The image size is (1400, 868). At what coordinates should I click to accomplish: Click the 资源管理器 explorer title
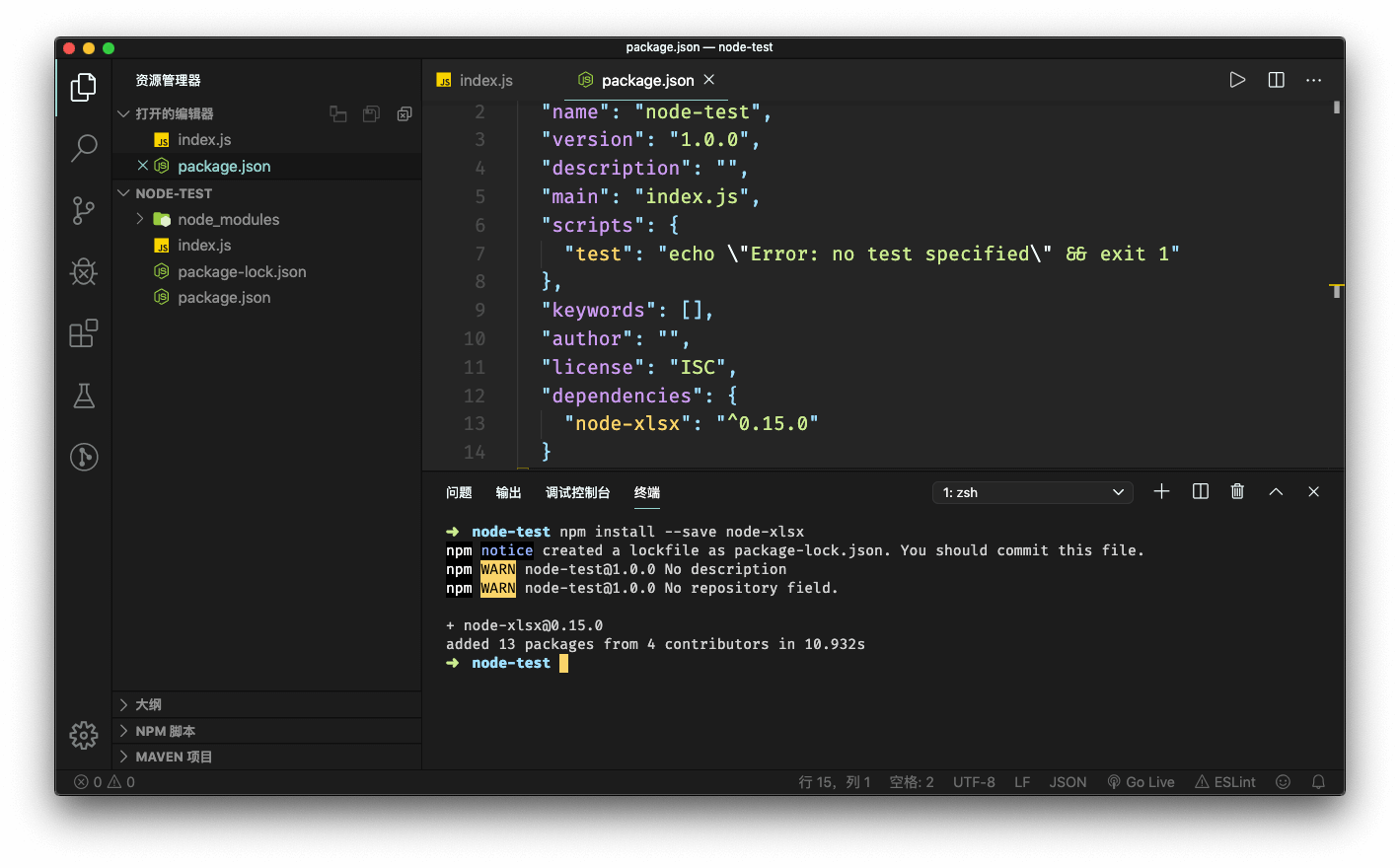click(x=168, y=80)
